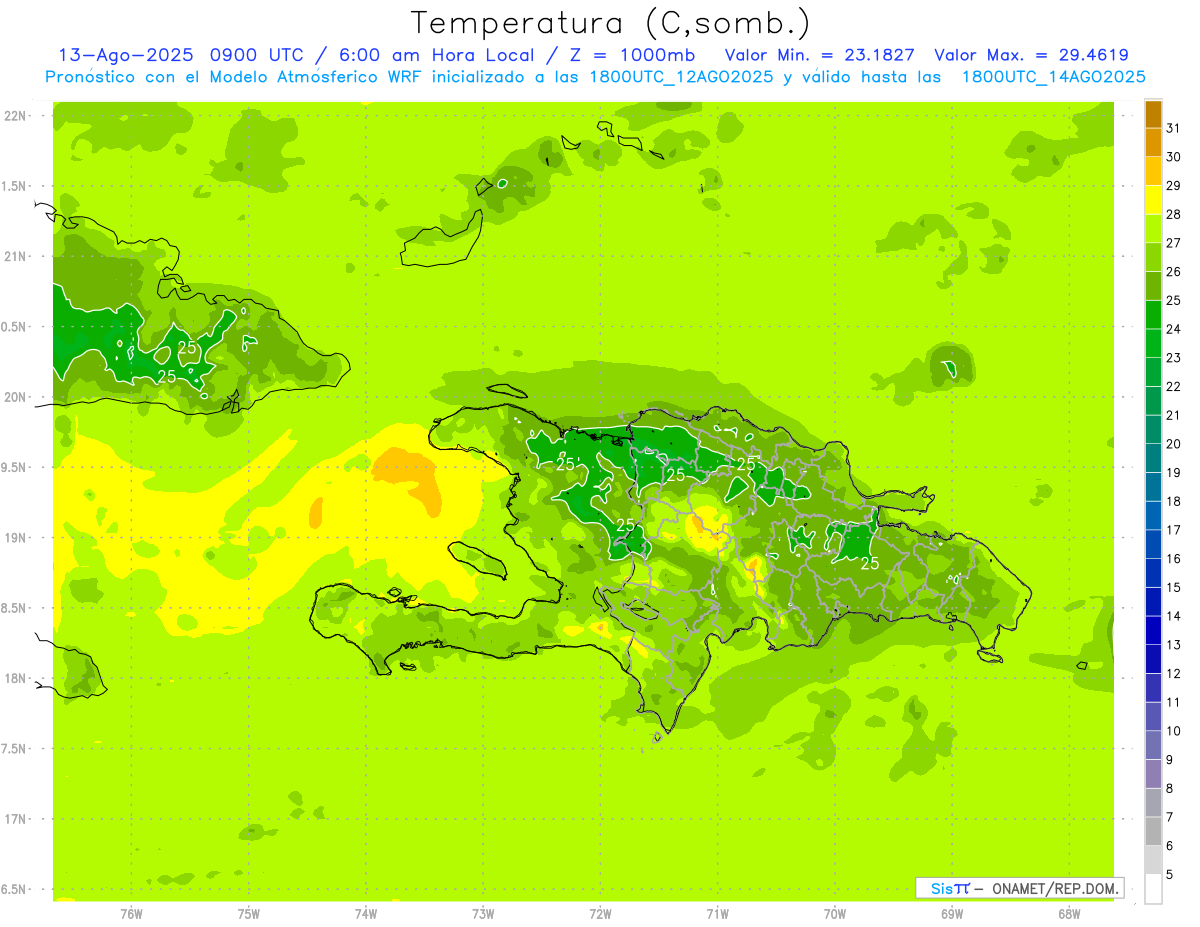Click the "ONAMET/REP.DOM." credit label
The height and width of the screenshot is (927, 1200).
tap(1056, 888)
